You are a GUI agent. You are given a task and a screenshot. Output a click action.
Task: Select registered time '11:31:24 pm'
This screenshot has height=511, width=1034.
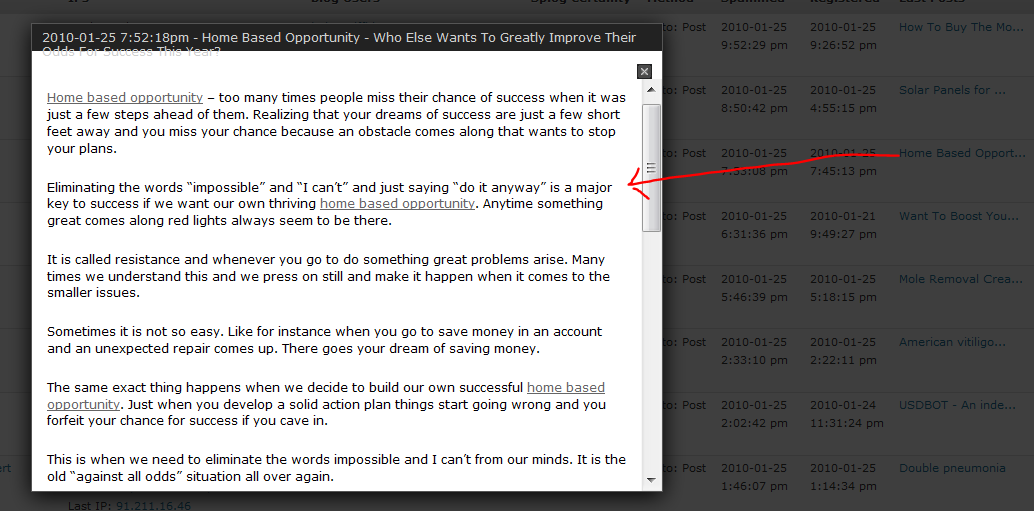[847, 423]
